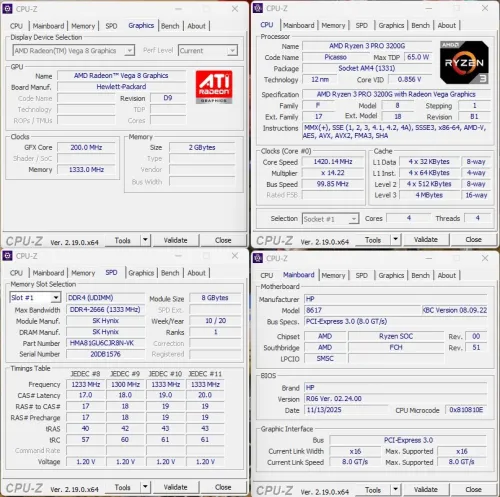Click the AMD Ryzen 3 logo in the CPU window
Image resolution: width=500 pixels, height=497 pixels.
[x=464, y=62]
